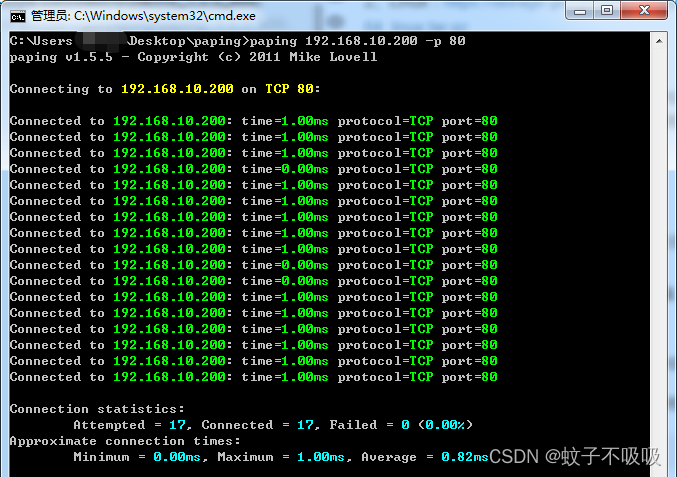Viewport: 677px width, 477px height.
Task: Maximize the cmd.exe window
Action: coord(607,11)
